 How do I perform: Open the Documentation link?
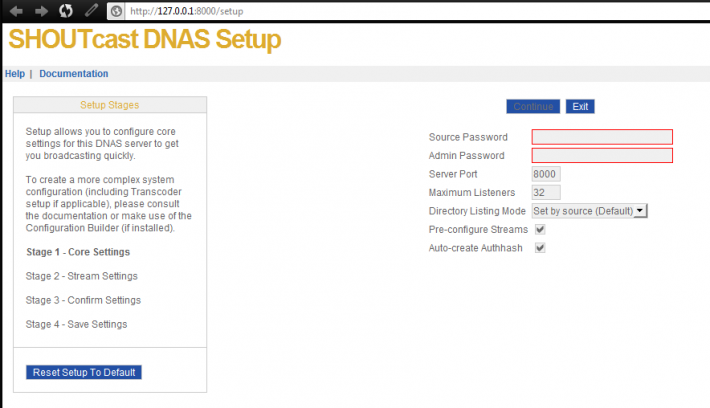pos(73,74)
